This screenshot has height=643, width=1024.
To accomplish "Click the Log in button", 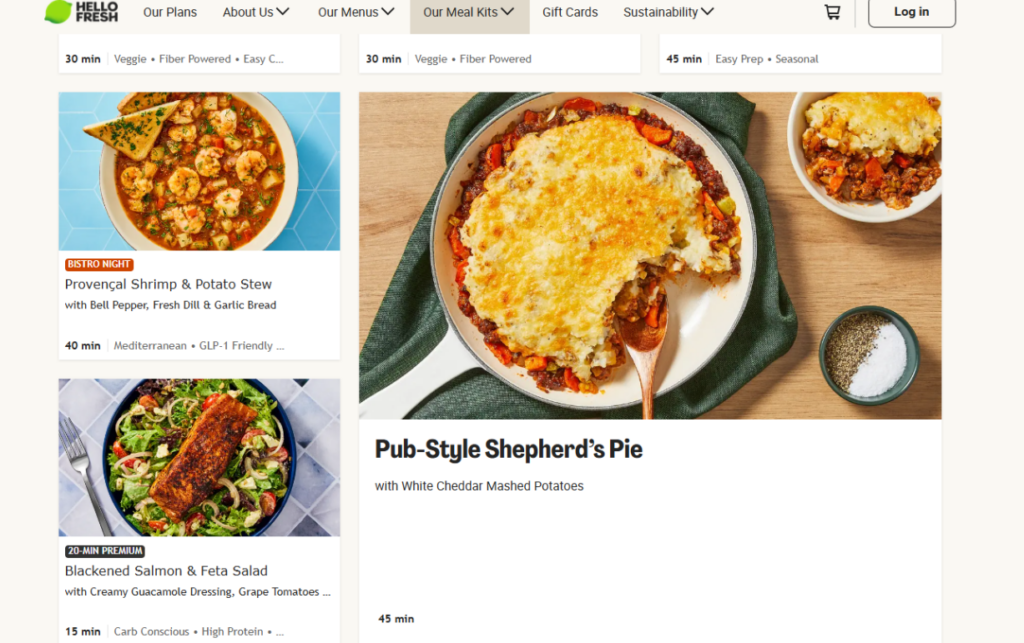I will tap(911, 12).
